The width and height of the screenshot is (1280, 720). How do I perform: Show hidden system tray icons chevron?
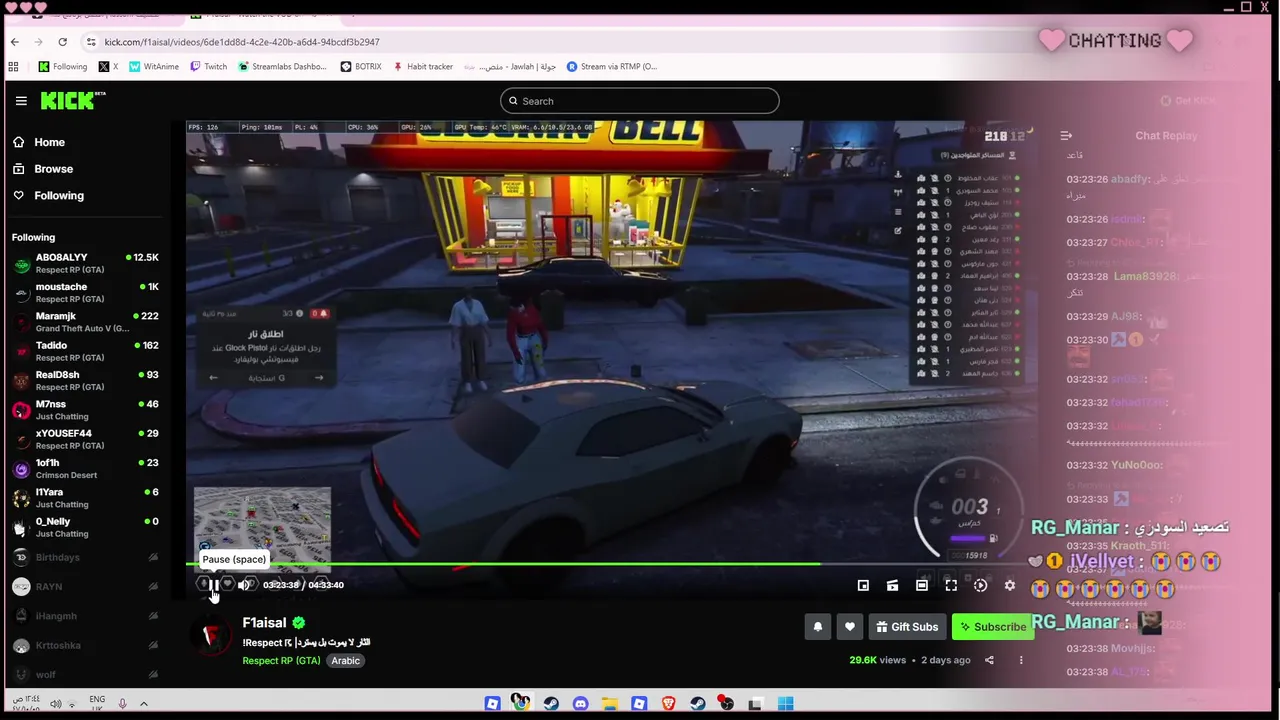(x=144, y=704)
